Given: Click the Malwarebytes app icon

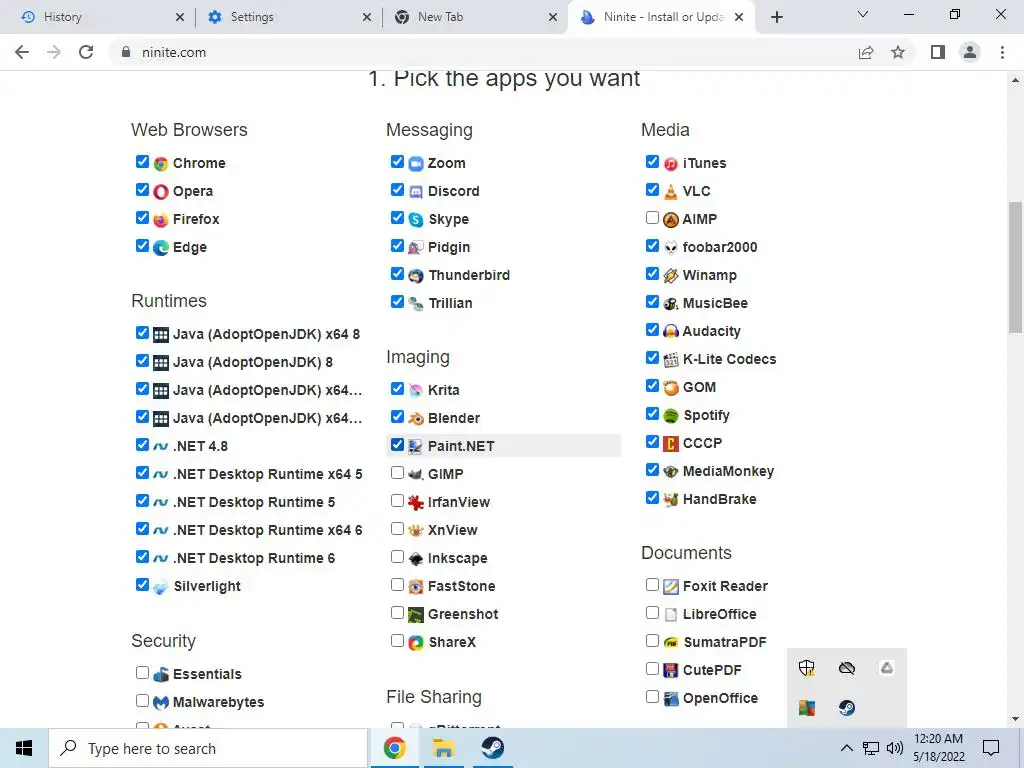Looking at the screenshot, I should (x=161, y=703).
